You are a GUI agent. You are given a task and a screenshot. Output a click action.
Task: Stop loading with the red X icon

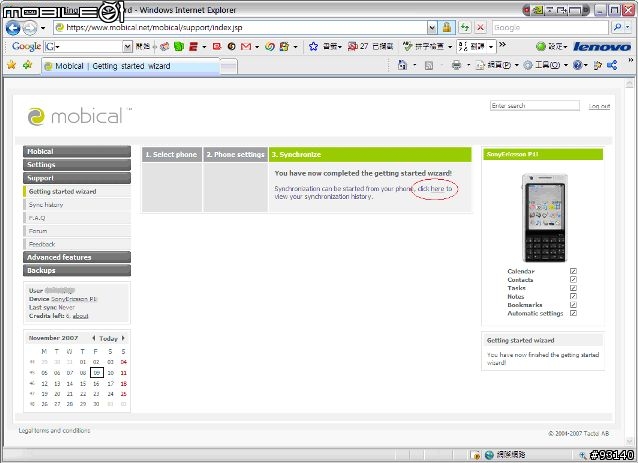pyautogui.click(x=481, y=28)
